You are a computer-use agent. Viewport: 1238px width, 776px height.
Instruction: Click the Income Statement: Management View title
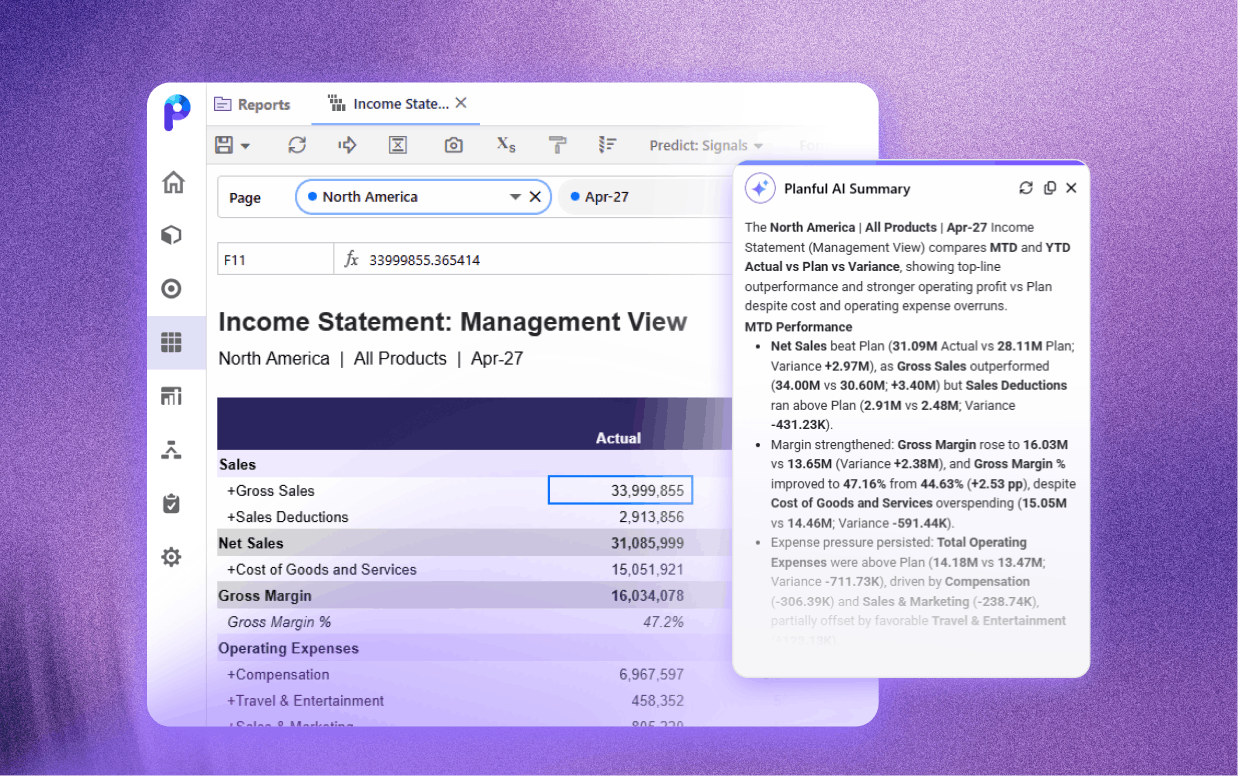tap(453, 322)
